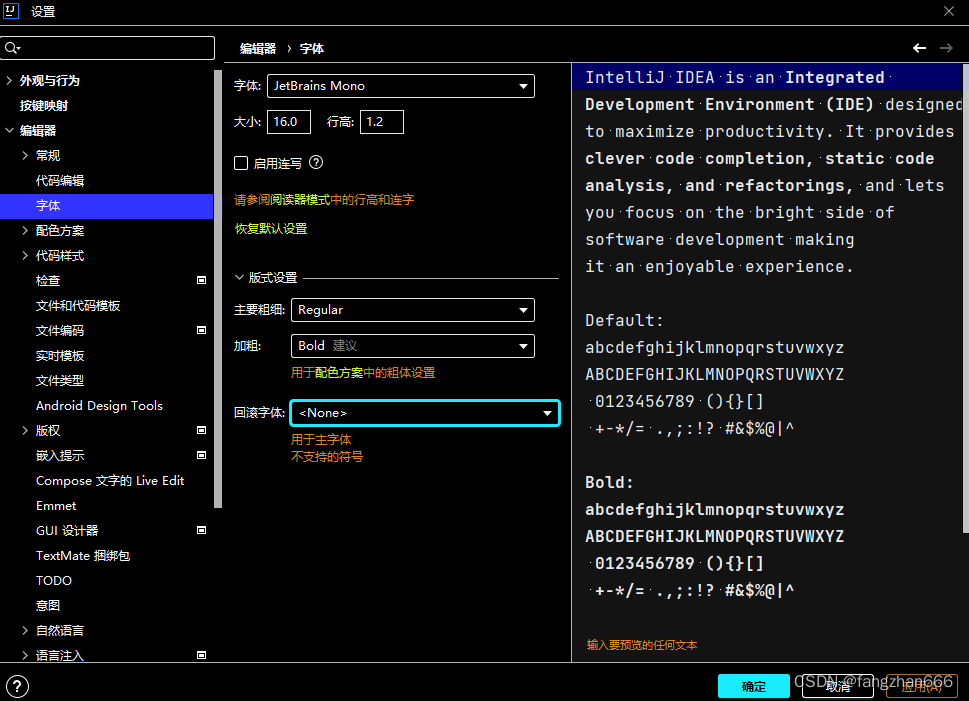
Task: Click the 取消 cancel button
Action: 838,686
